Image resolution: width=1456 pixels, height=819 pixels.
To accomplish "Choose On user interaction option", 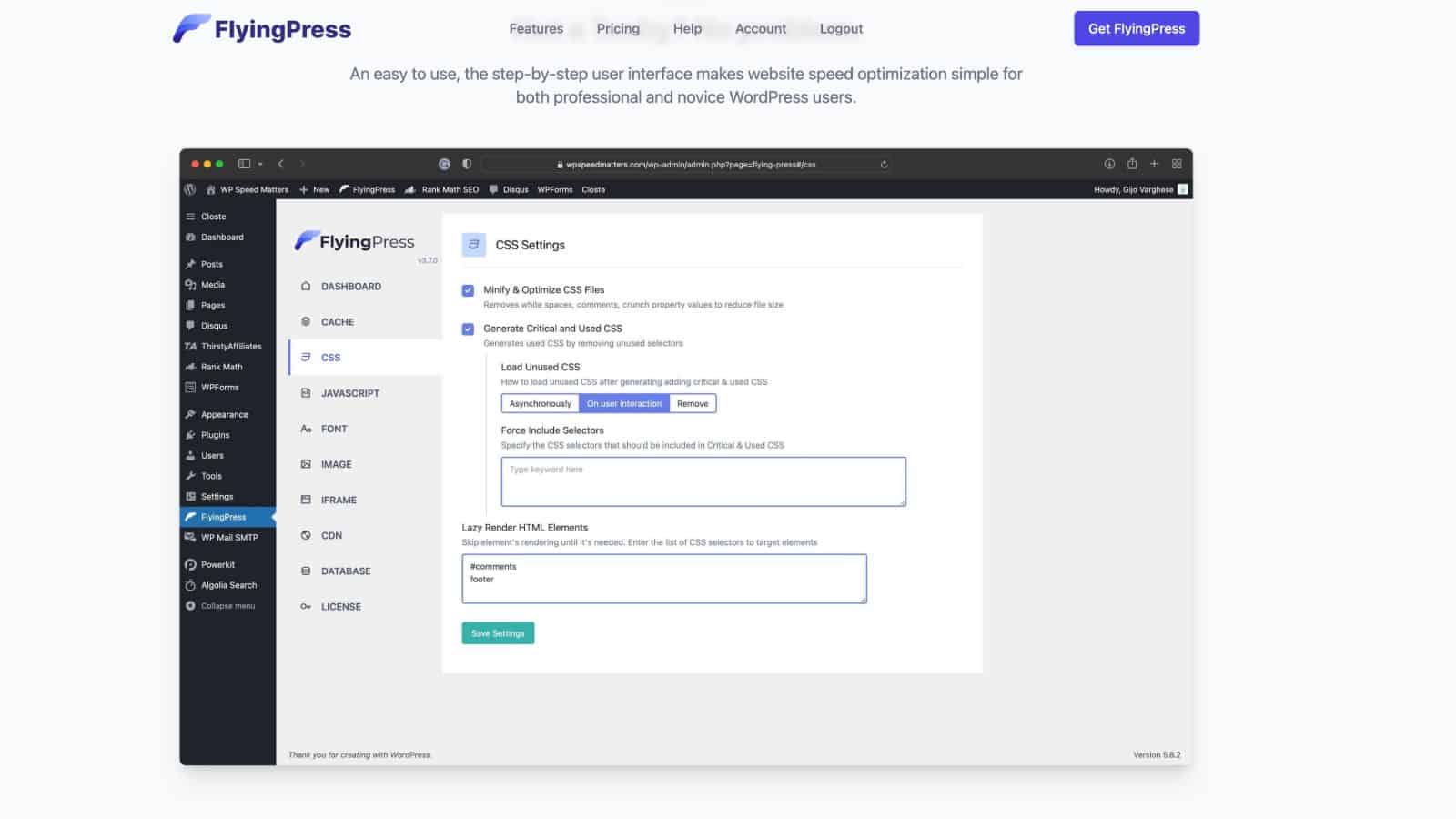I will pyautogui.click(x=624, y=403).
